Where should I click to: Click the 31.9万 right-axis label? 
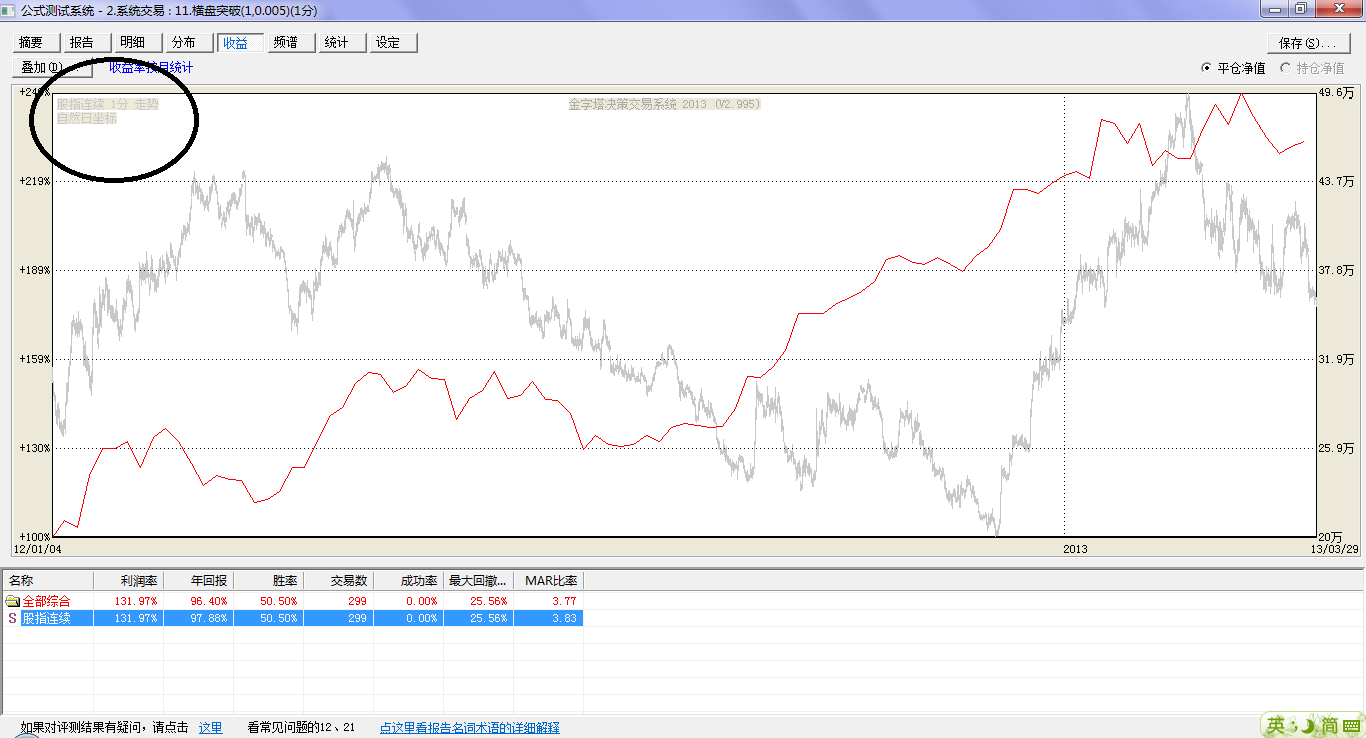pos(1337,359)
